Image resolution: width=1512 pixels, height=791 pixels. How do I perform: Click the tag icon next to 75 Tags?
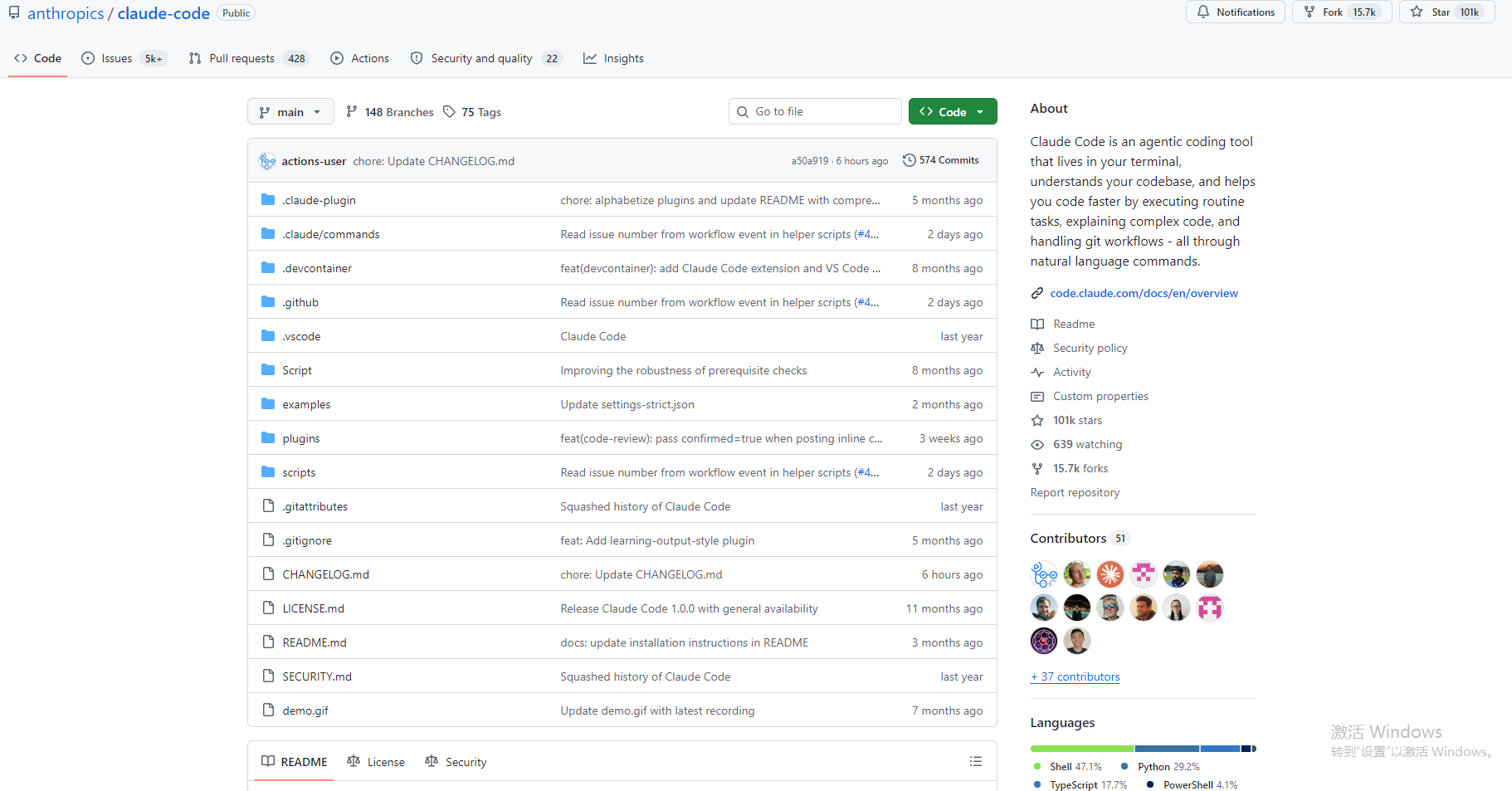449,112
